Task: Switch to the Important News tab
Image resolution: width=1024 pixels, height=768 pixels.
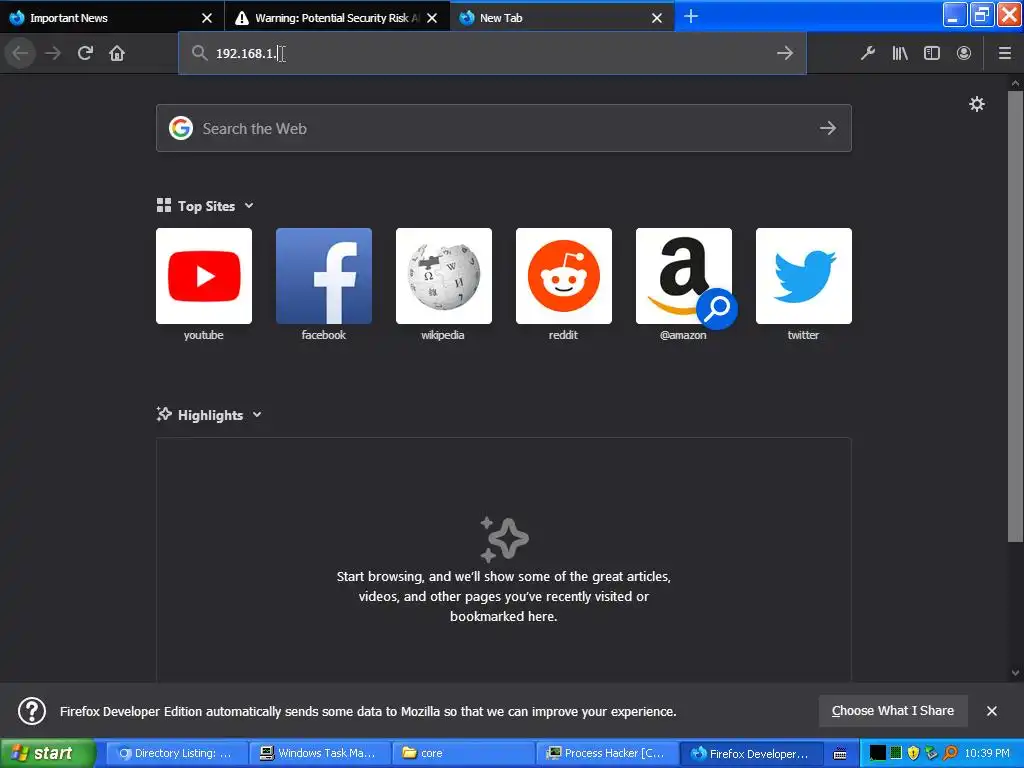Action: point(111,18)
